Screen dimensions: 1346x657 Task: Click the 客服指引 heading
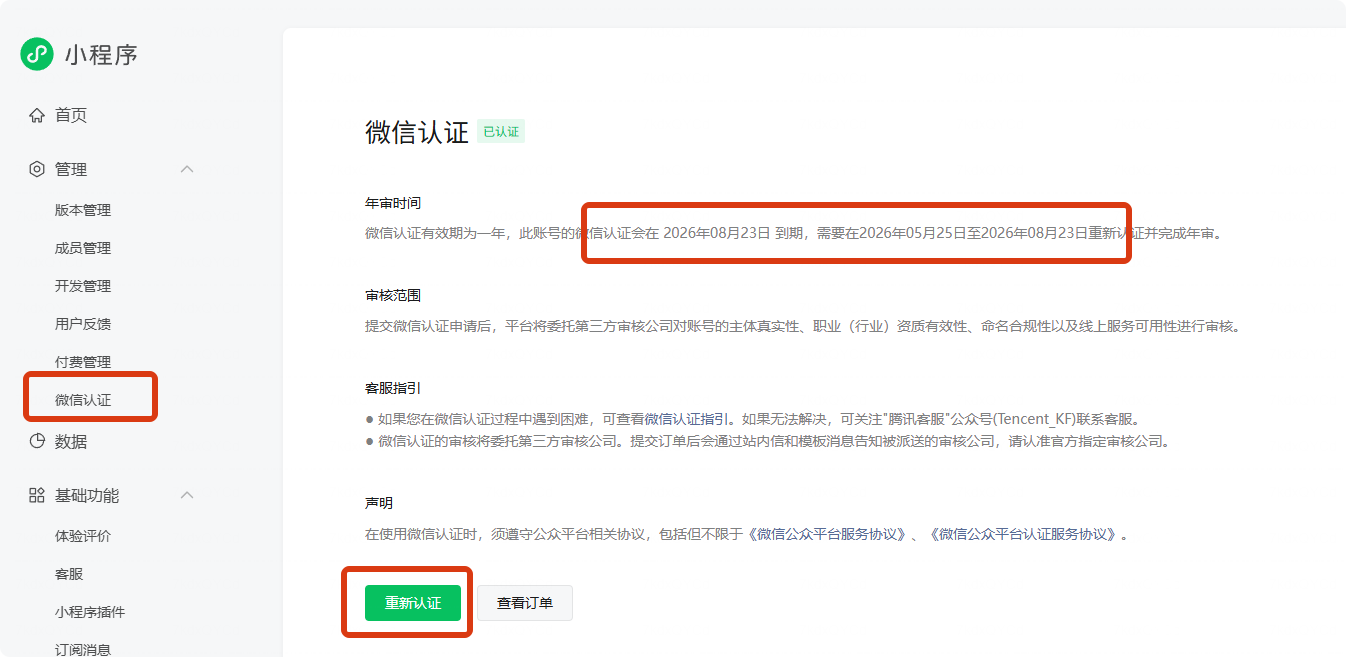(x=393, y=387)
